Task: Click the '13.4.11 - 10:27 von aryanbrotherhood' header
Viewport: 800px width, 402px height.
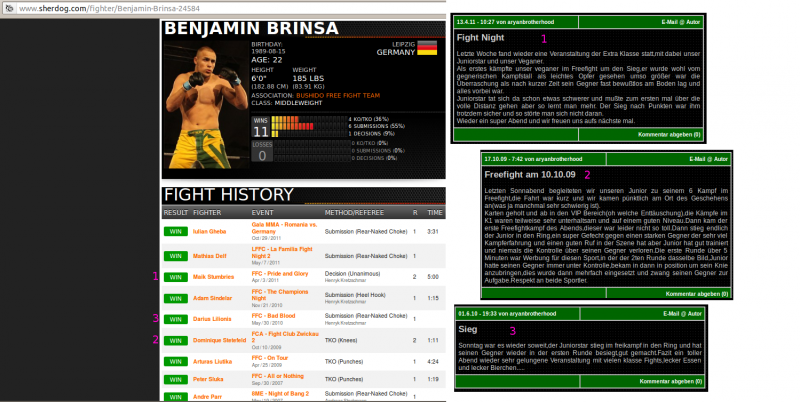Action: (x=505, y=22)
